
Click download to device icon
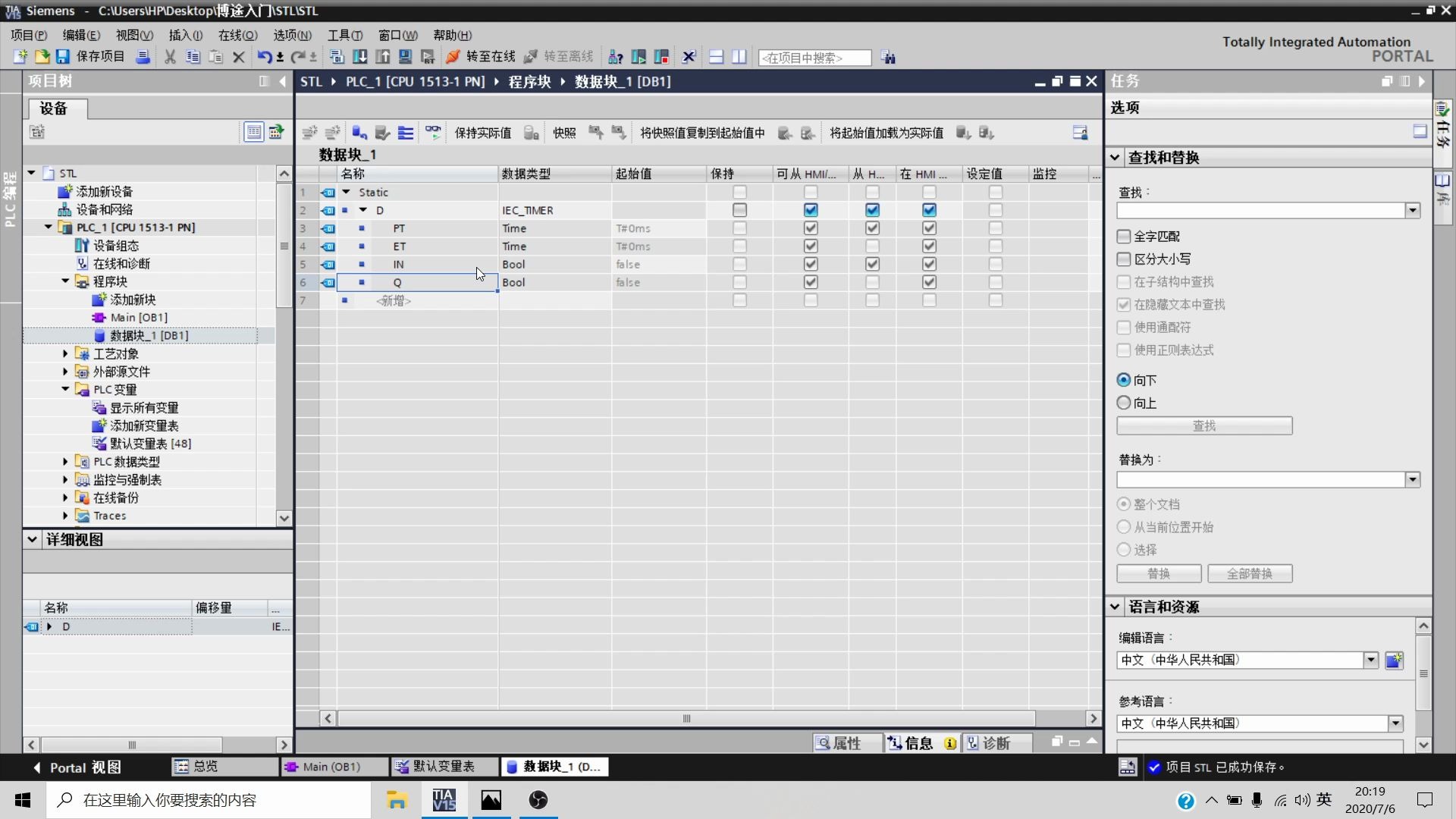(x=360, y=57)
